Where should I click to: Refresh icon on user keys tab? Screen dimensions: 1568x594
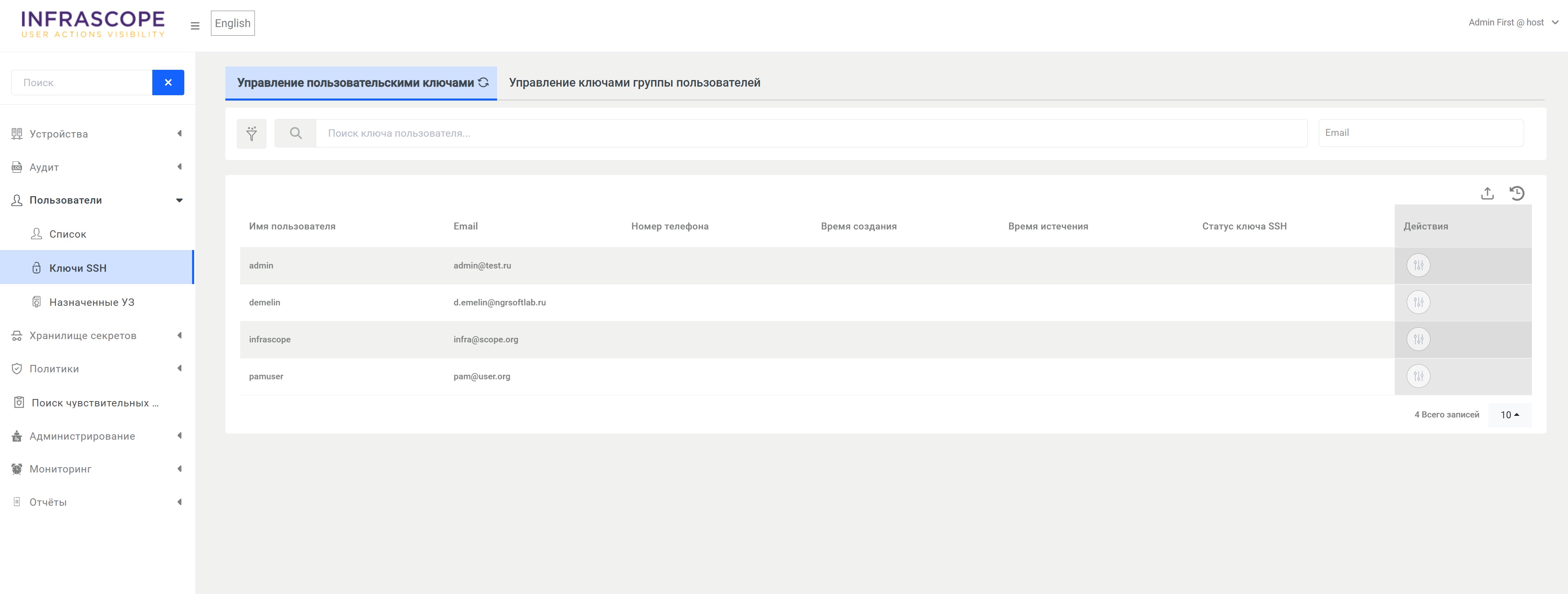pyautogui.click(x=483, y=82)
